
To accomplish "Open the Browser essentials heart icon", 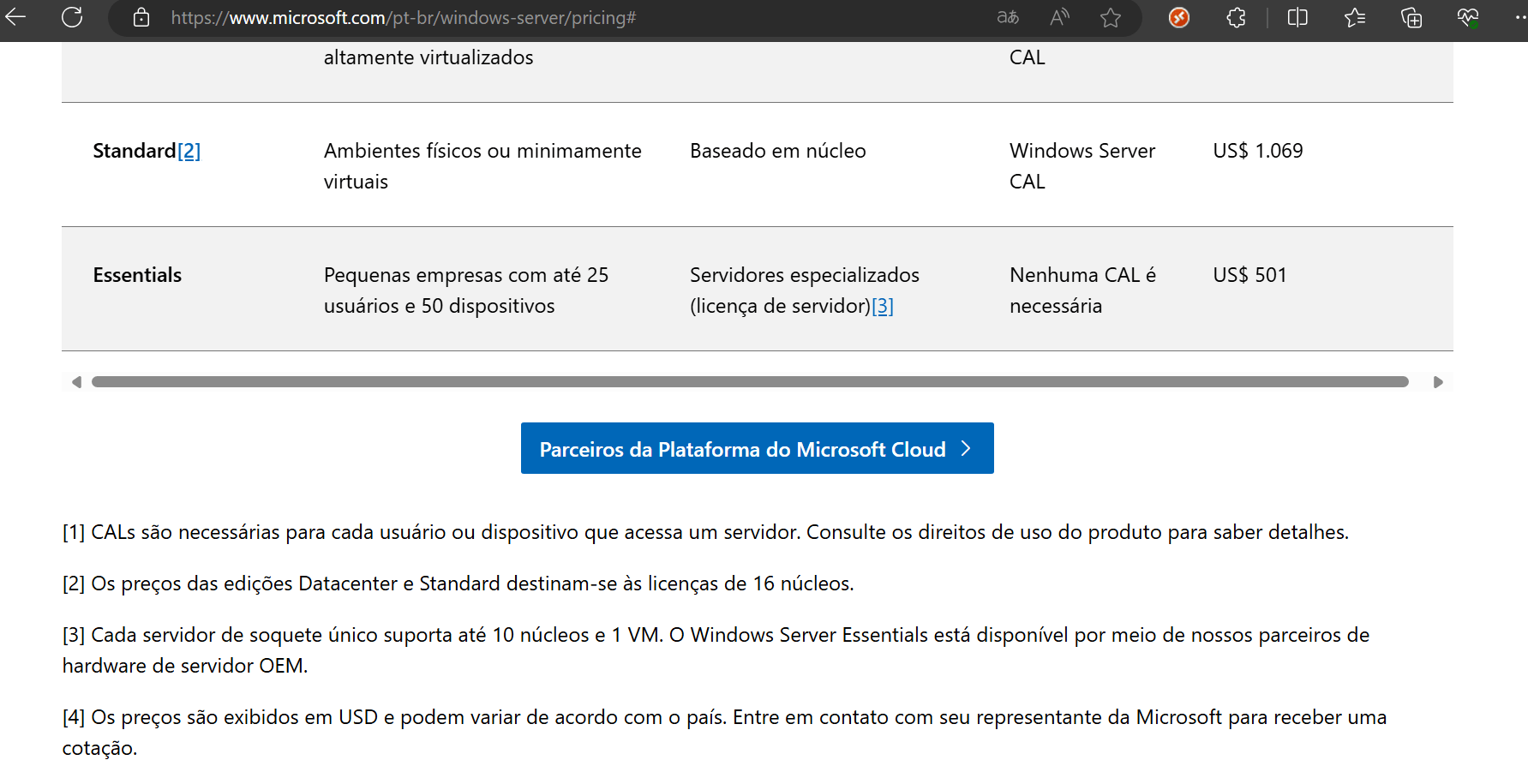I will click(x=1468, y=17).
